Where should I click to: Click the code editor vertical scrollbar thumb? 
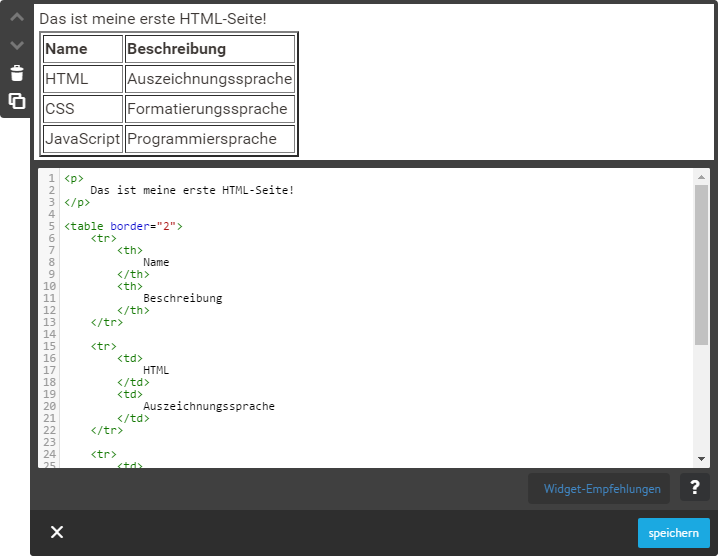pos(701,265)
